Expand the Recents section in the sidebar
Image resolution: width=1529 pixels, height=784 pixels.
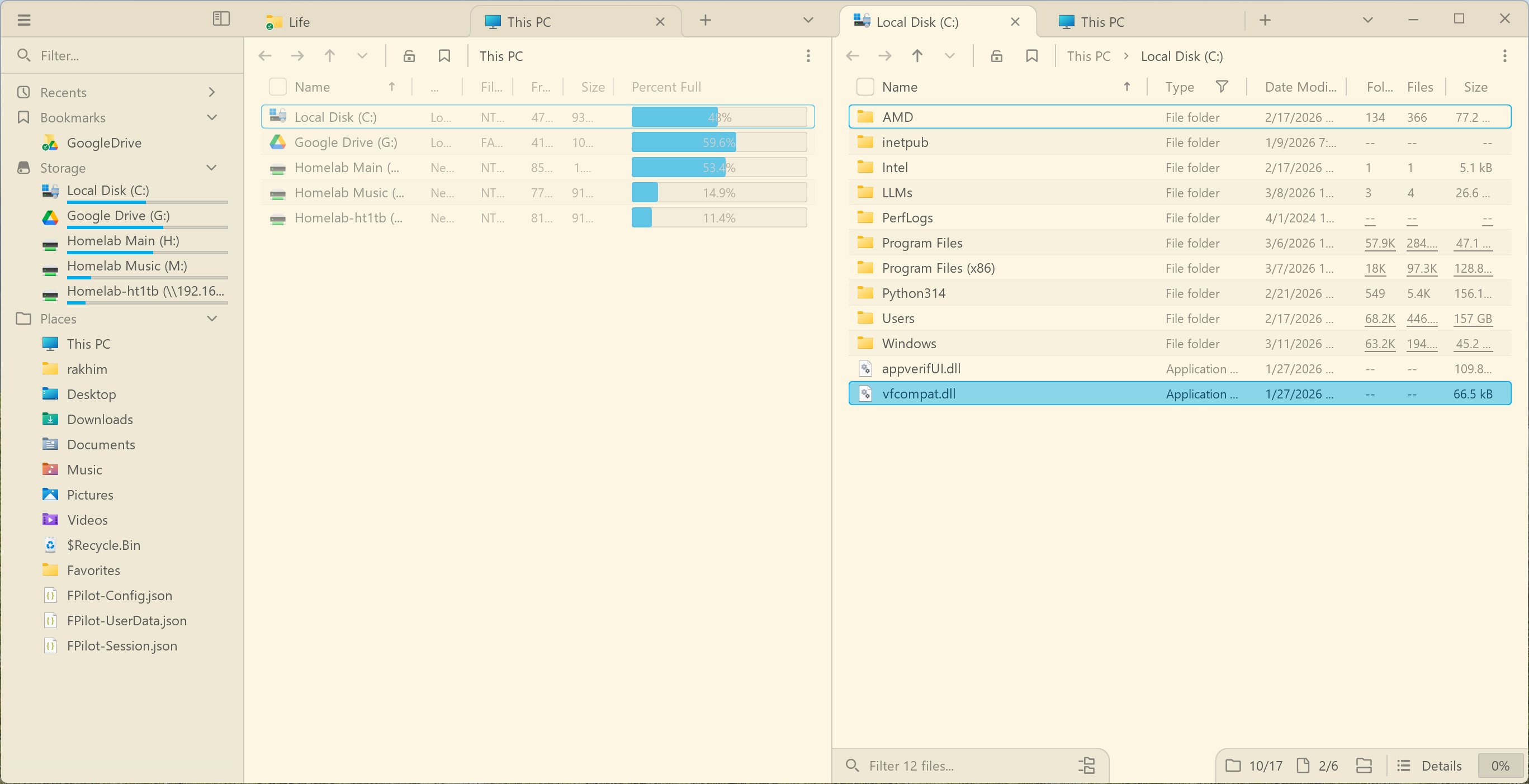tap(212, 92)
